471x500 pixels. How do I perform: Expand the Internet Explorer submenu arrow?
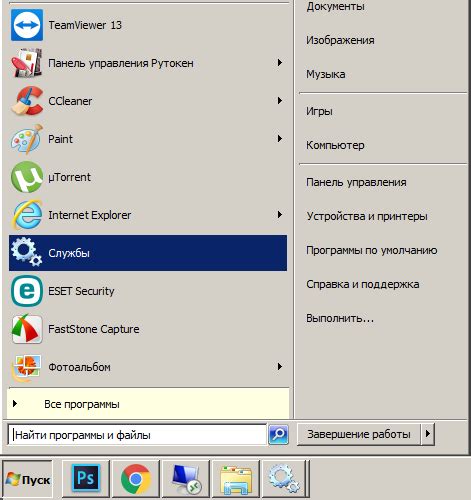(280, 215)
